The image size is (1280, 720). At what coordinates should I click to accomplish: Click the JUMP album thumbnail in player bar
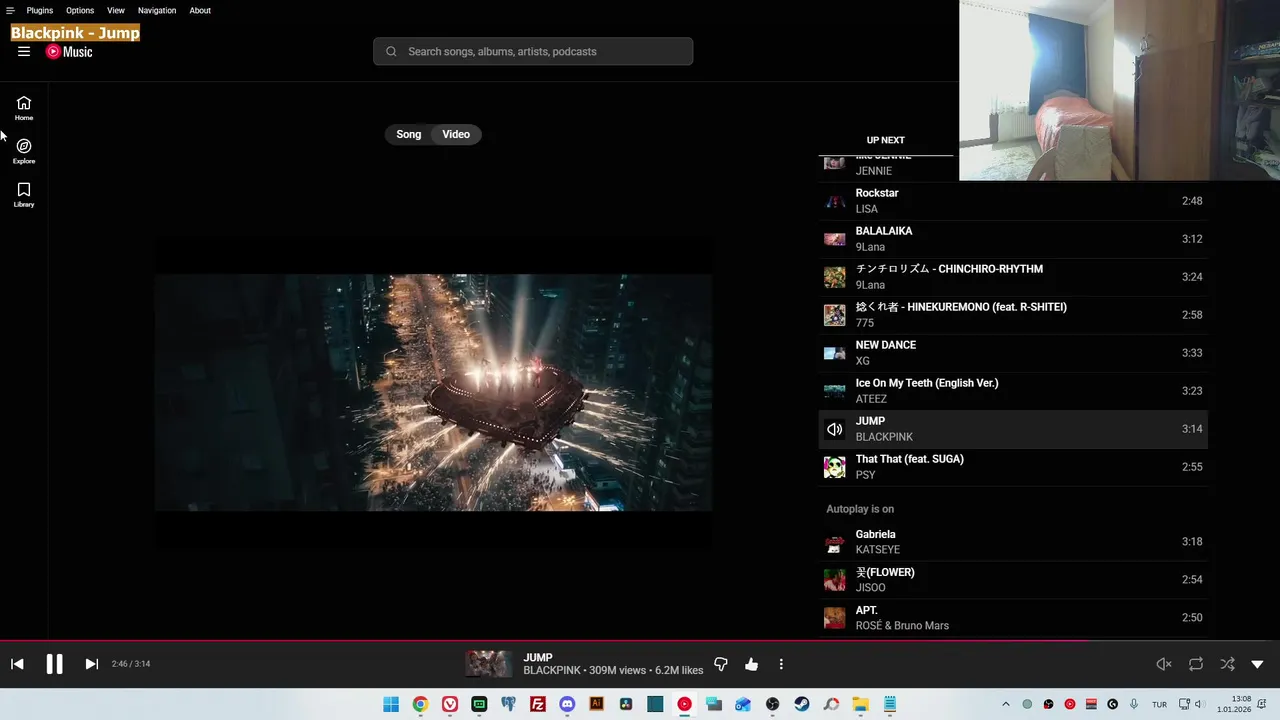coord(488,664)
